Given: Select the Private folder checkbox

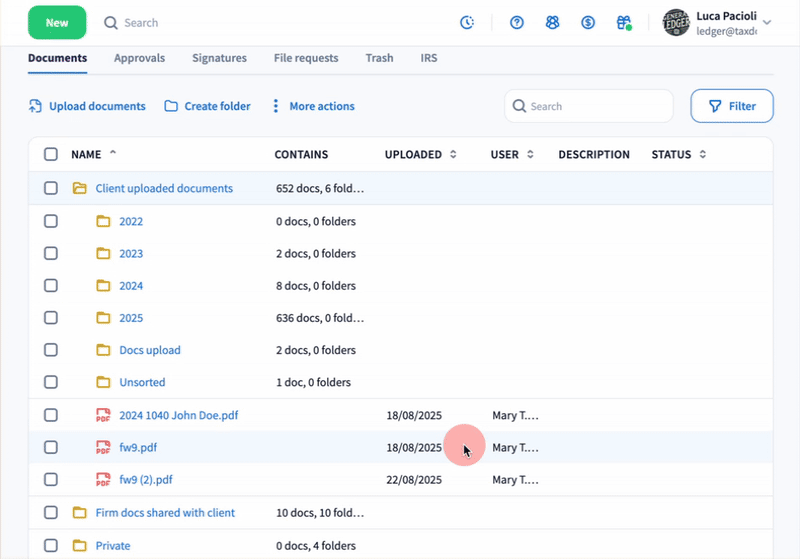Looking at the screenshot, I should (51, 546).
